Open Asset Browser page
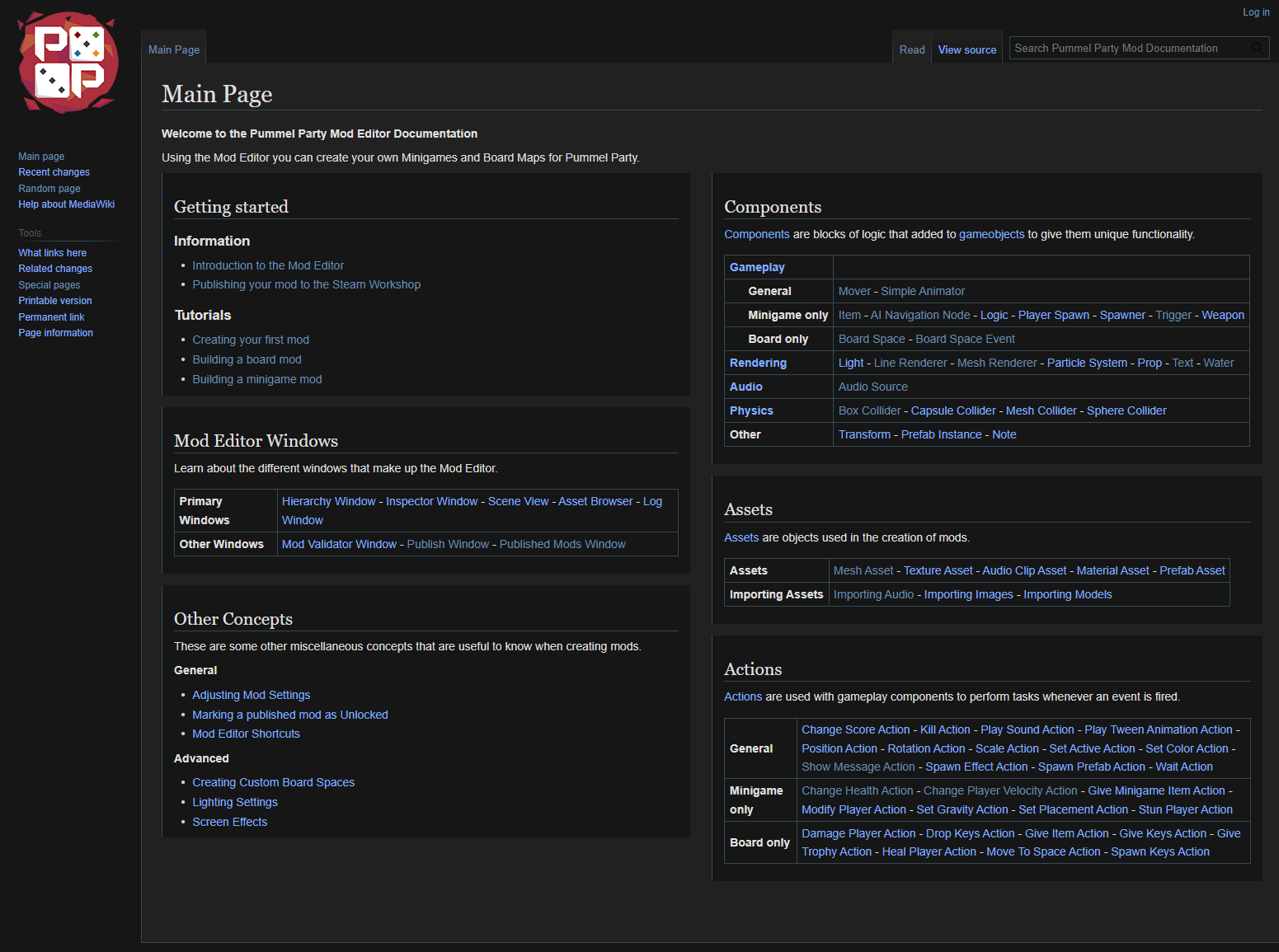The image size is (1279, 952). pyautogui.click(x=596, y=501)
